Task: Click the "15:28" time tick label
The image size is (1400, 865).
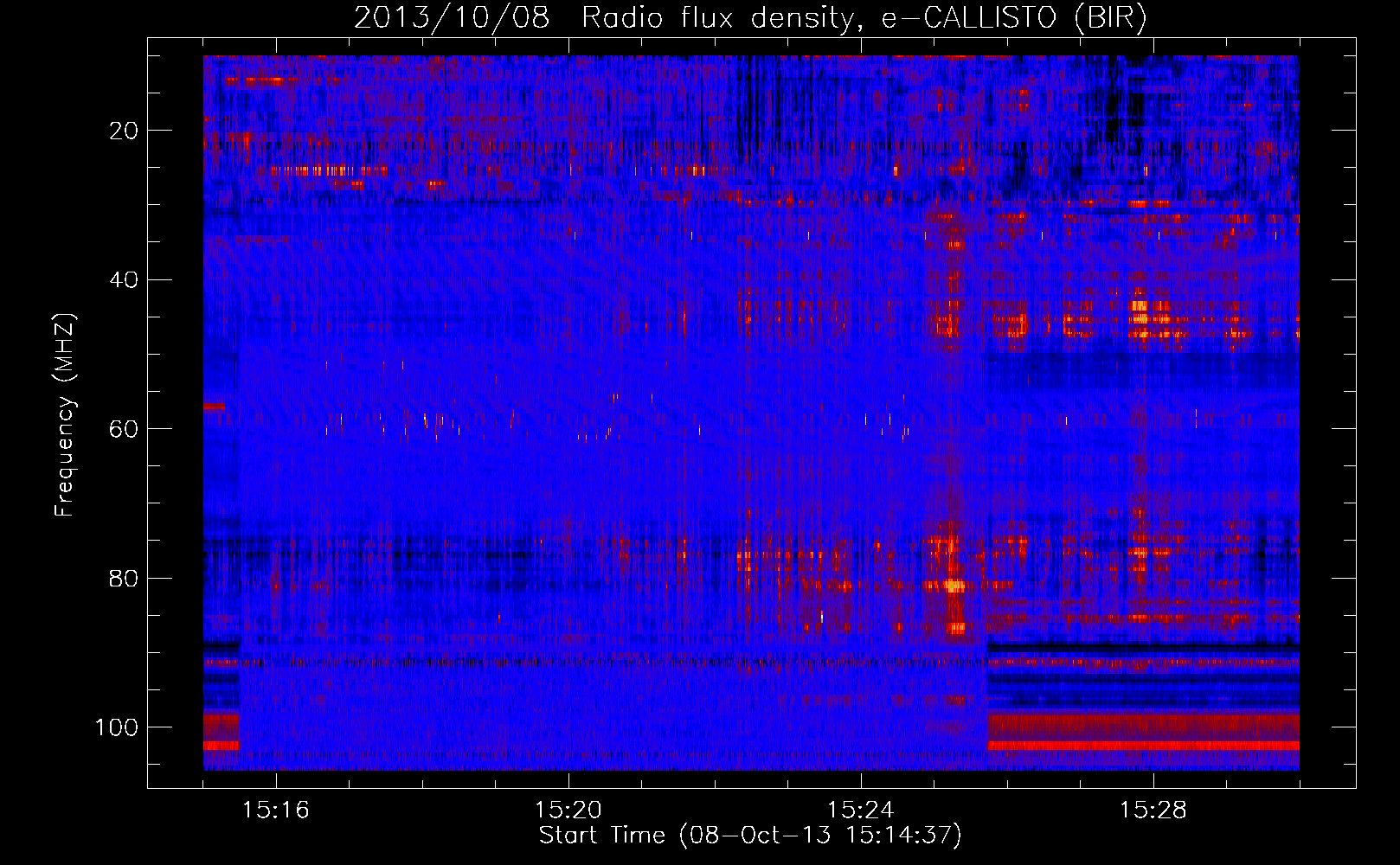Action: pyautogui.click(x=1153, y=811)
